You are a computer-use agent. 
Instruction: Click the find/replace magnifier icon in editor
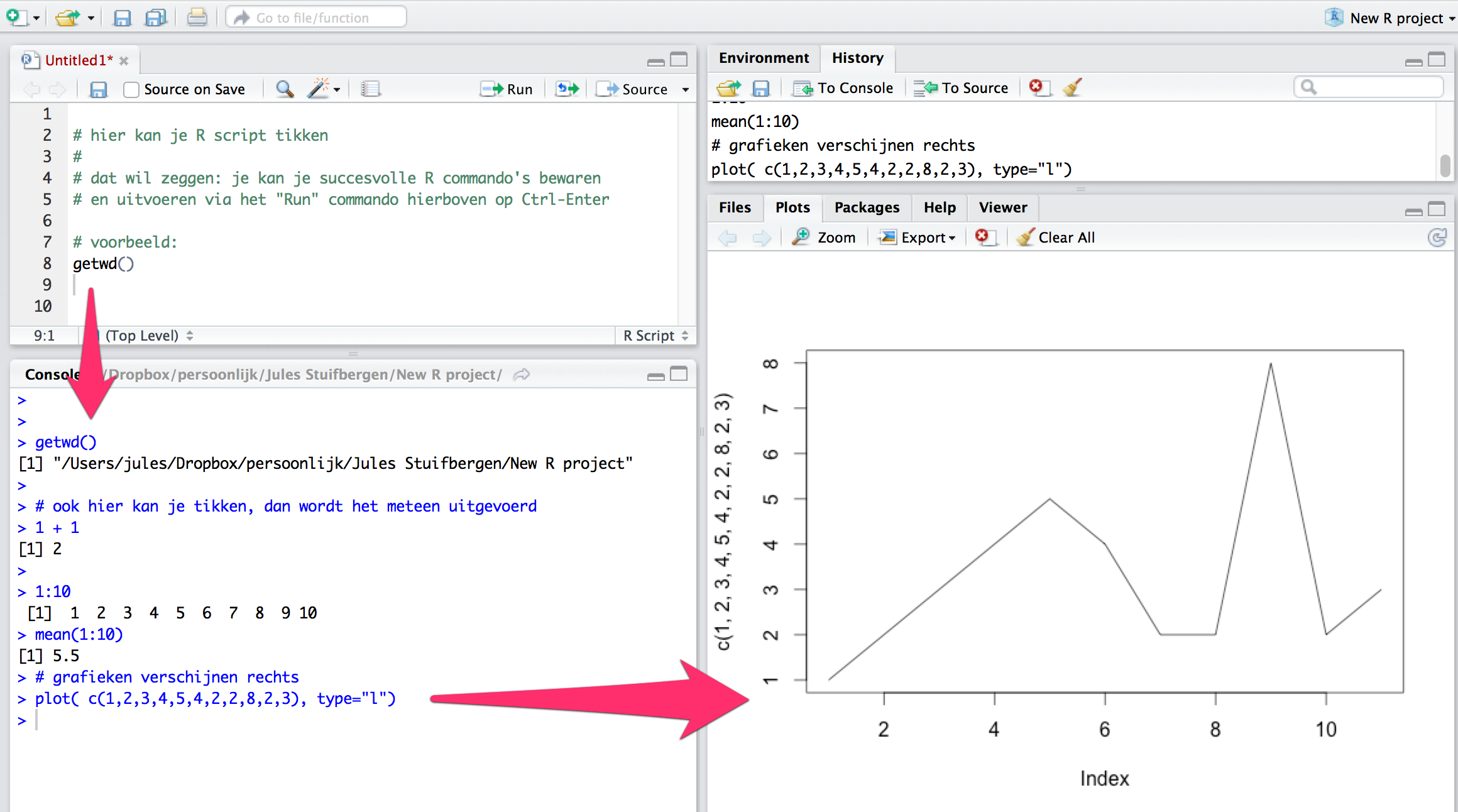tap(285, 89)
